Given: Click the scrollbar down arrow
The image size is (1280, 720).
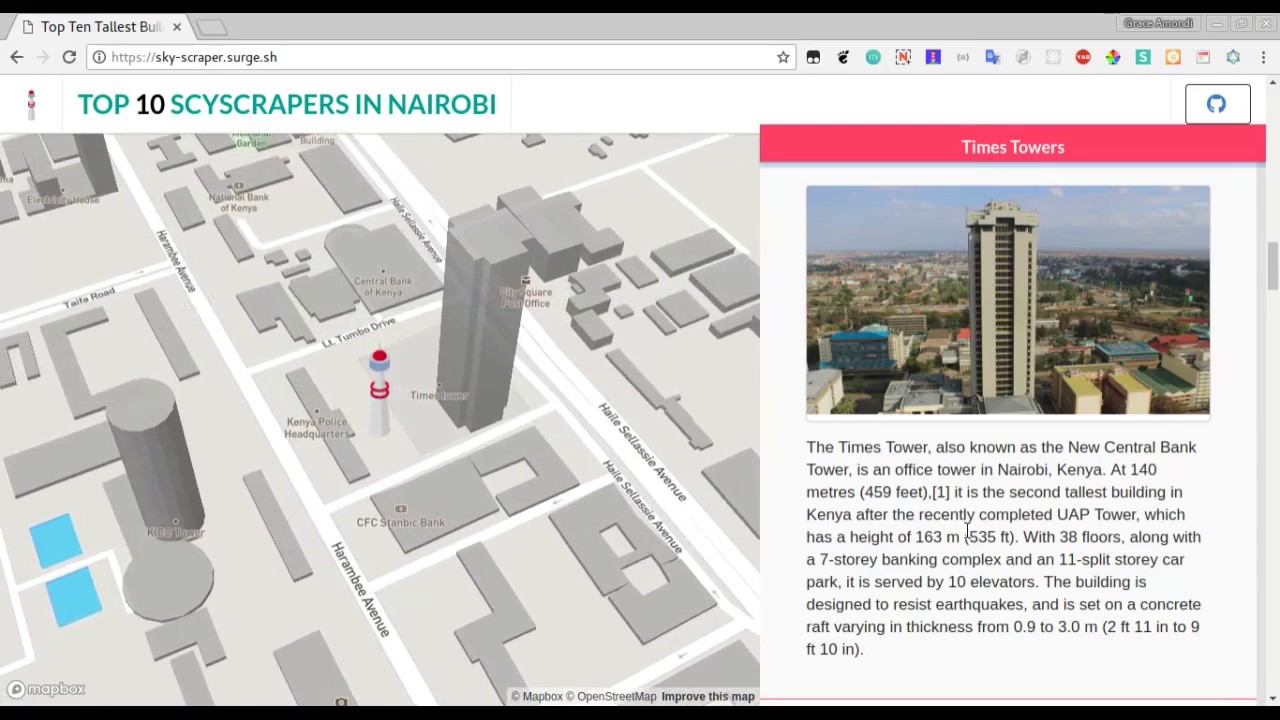Looking at the screenshot, I should (x=1272, y=697).
